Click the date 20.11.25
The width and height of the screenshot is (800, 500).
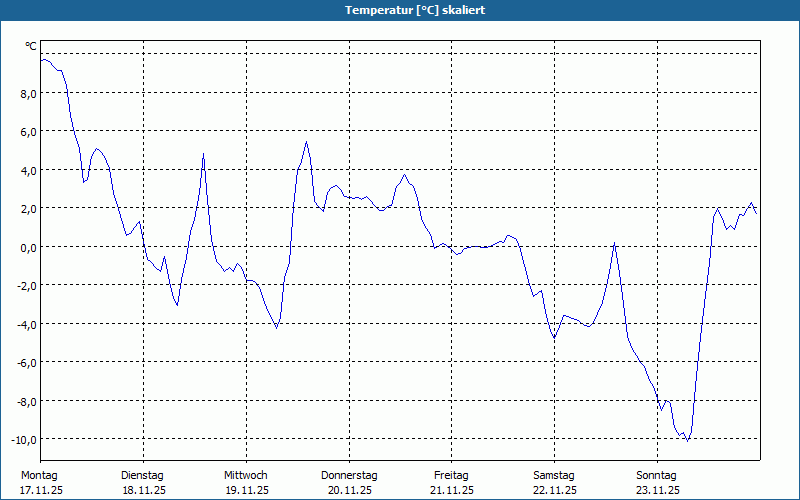pos(350,491)
